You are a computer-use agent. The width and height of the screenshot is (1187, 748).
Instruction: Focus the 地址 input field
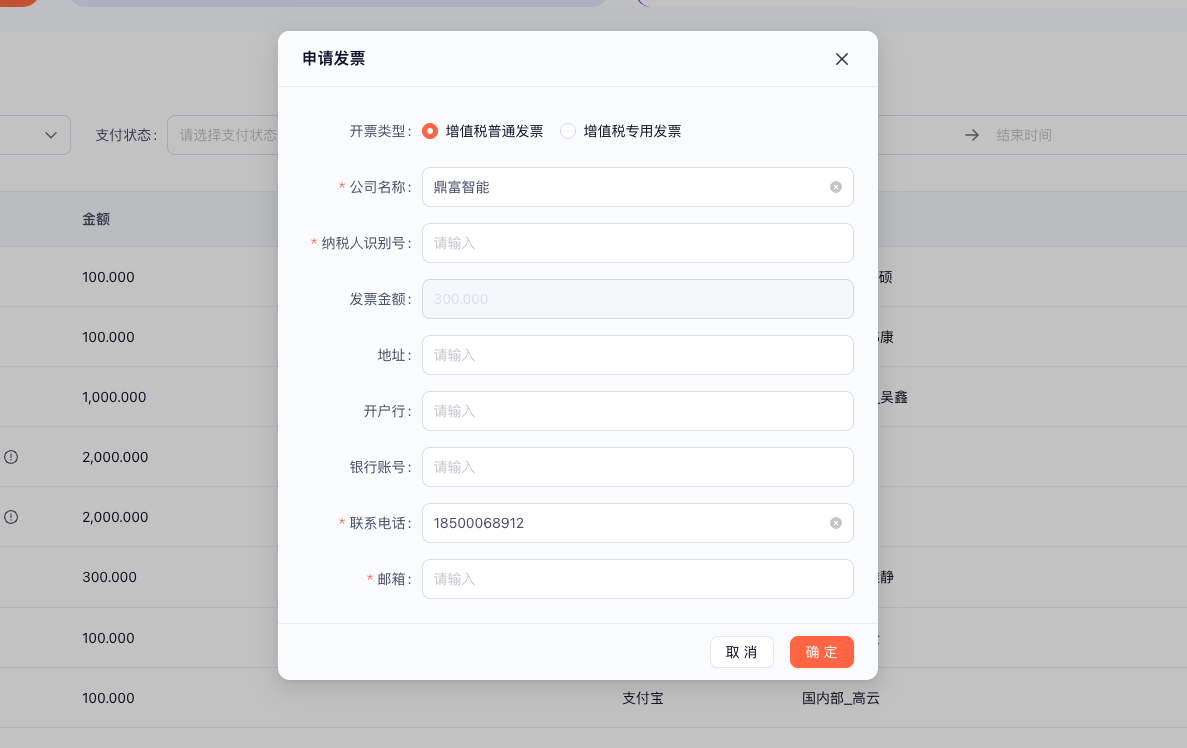[637, 355]
